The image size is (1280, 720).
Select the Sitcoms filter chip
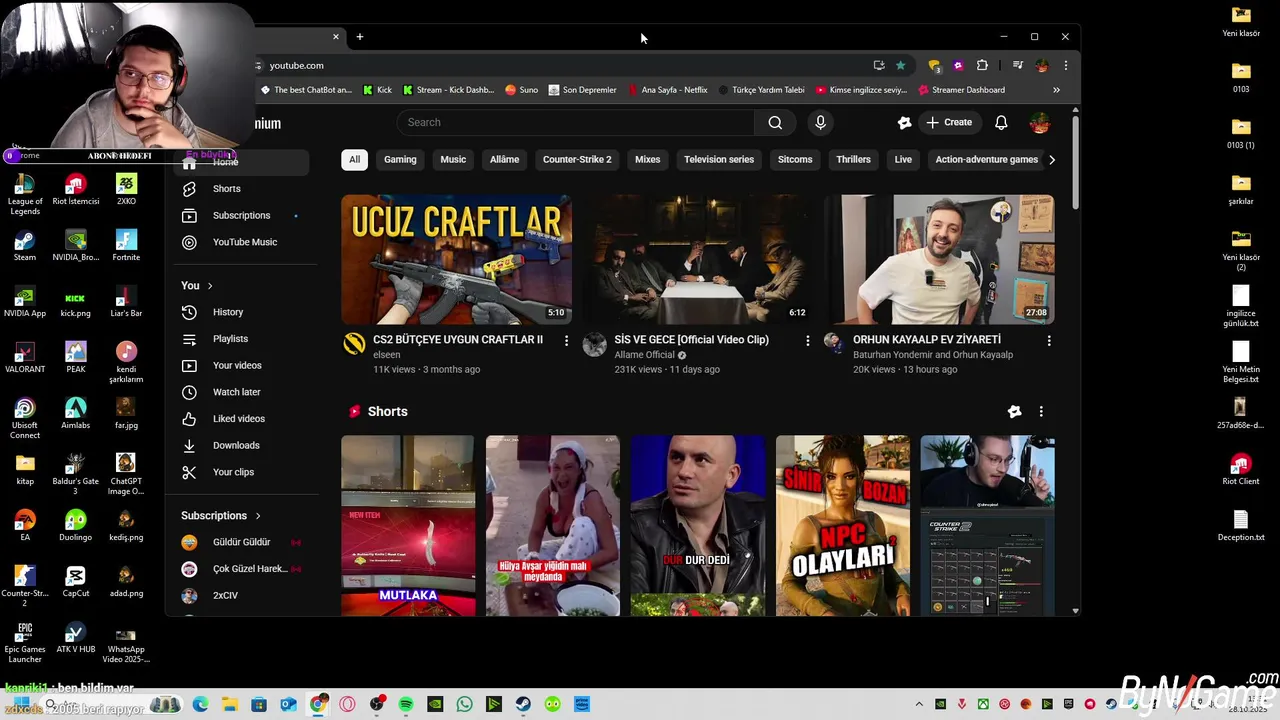tap(795, 159)
